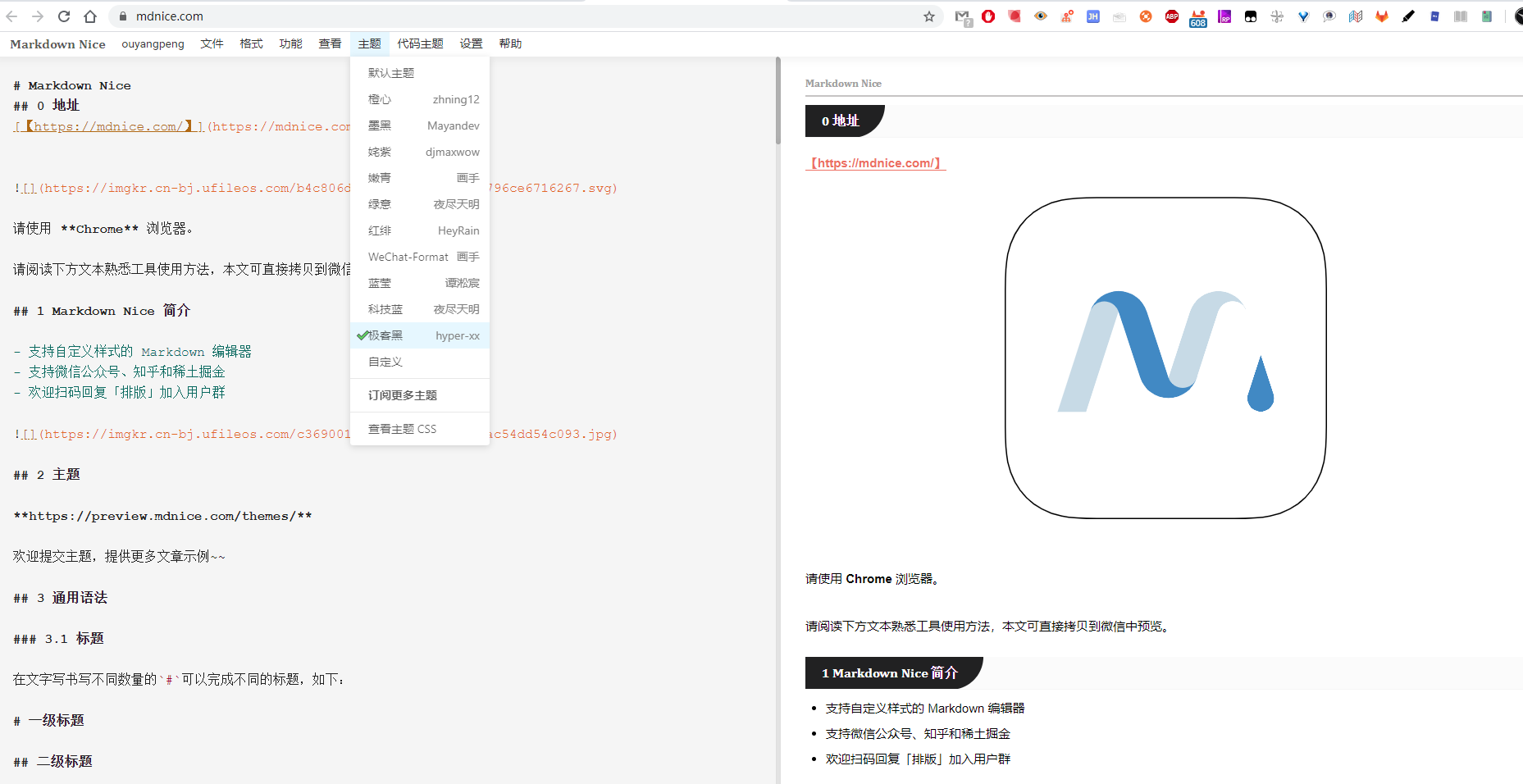Viewport: 1523px width, 784px height.
Task: Click the '## 2 主题' line in editor
Action: [x=47, y=475]
